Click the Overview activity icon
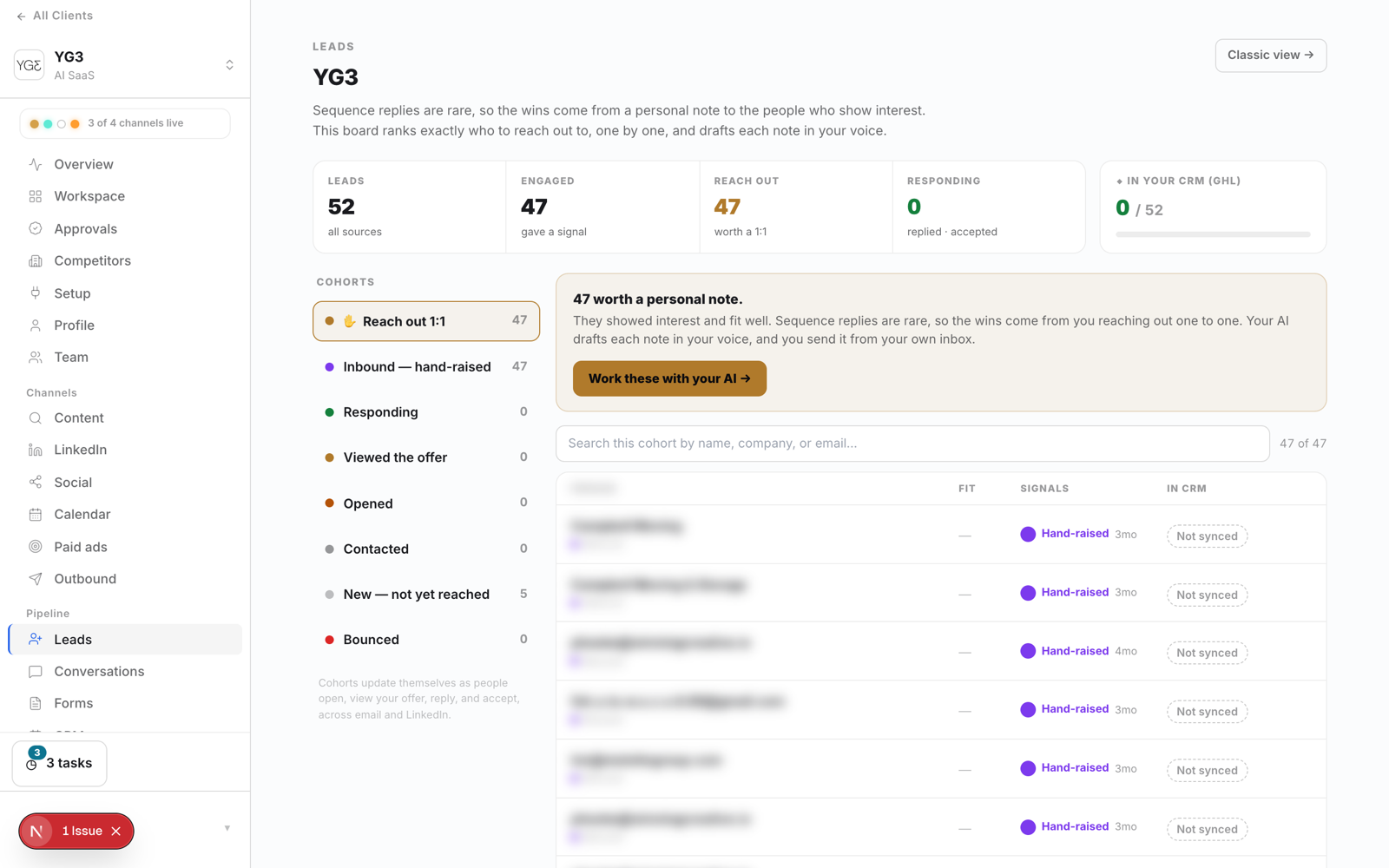Viewport: 1389px width, 868px height. click(x=36, y=164)
